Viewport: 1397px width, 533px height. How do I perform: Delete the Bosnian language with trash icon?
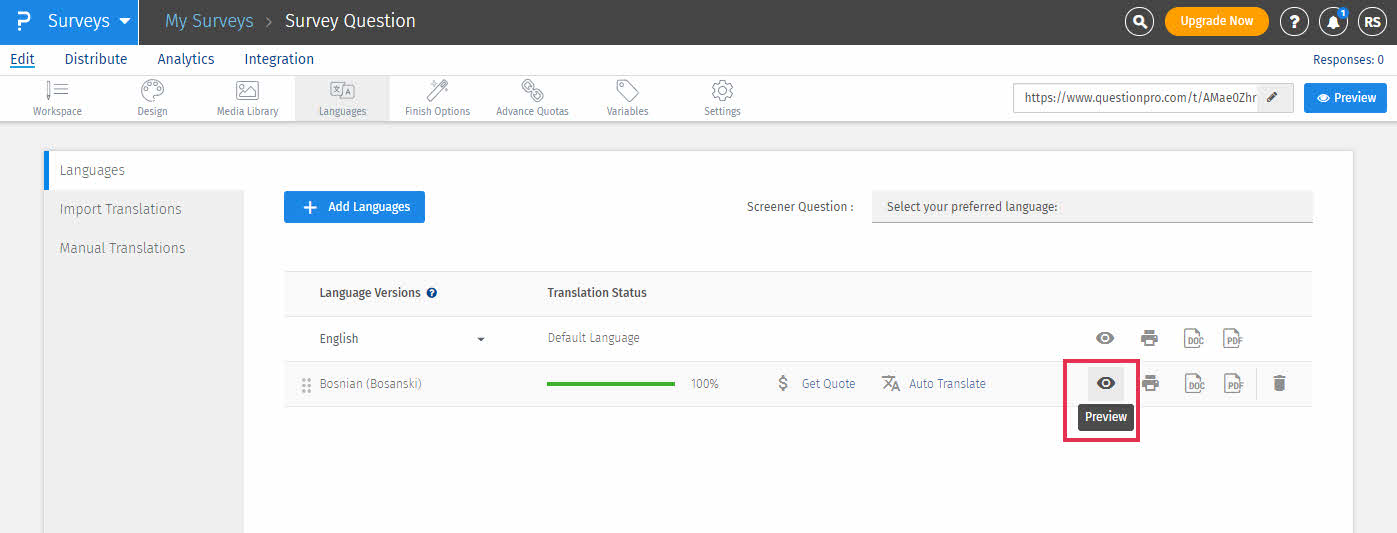coord(1279,383)
